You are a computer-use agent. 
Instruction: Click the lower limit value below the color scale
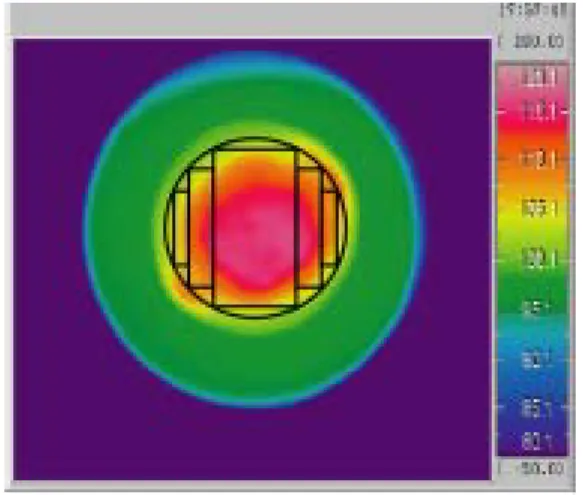pyautogui.click(x=538, y=469)
